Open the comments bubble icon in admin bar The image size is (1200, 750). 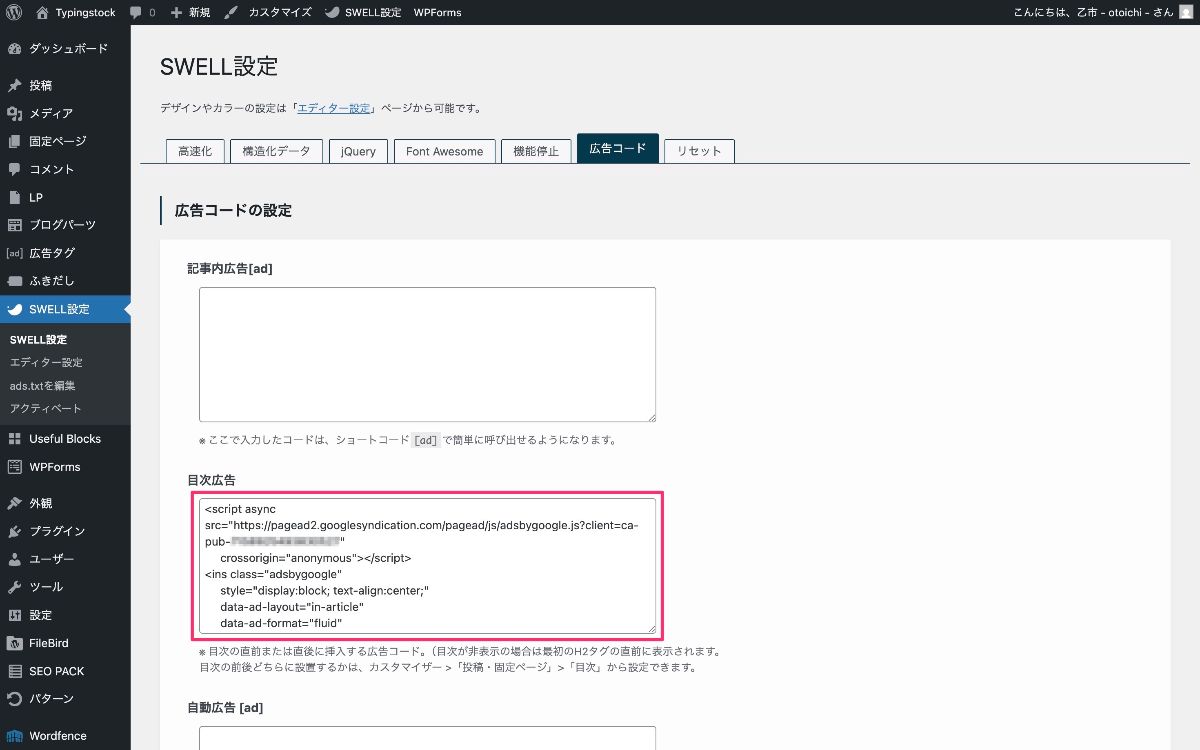135,13
